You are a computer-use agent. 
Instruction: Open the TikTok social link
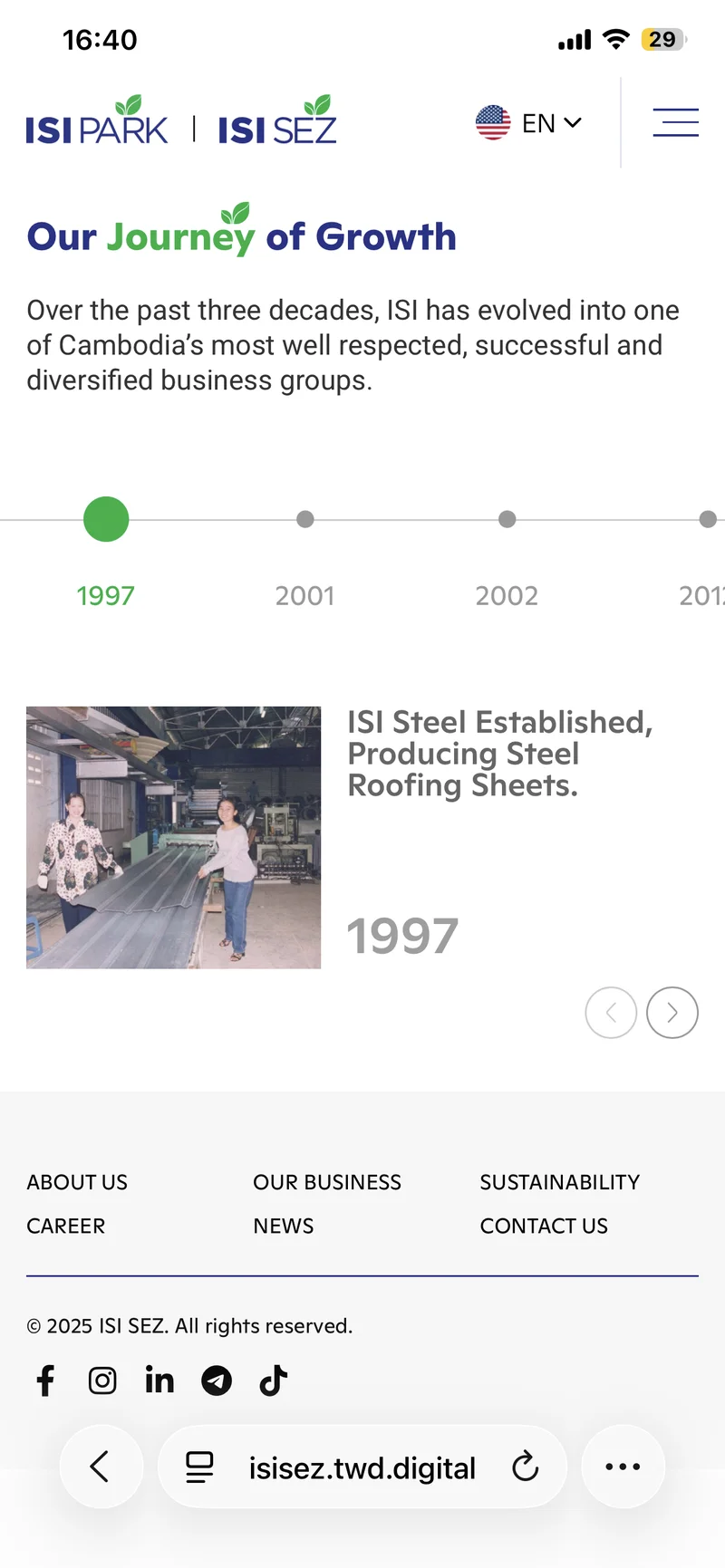(x=274, y=1380)
